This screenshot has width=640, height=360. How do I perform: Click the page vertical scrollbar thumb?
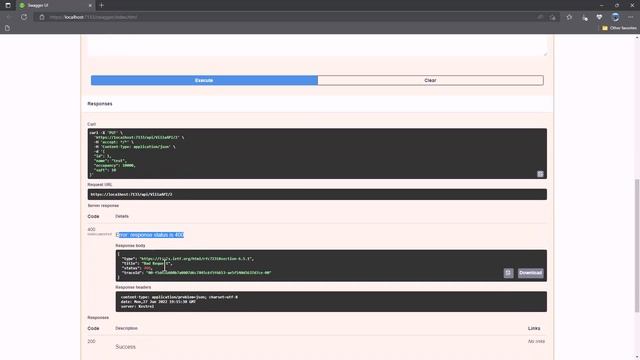637,245
